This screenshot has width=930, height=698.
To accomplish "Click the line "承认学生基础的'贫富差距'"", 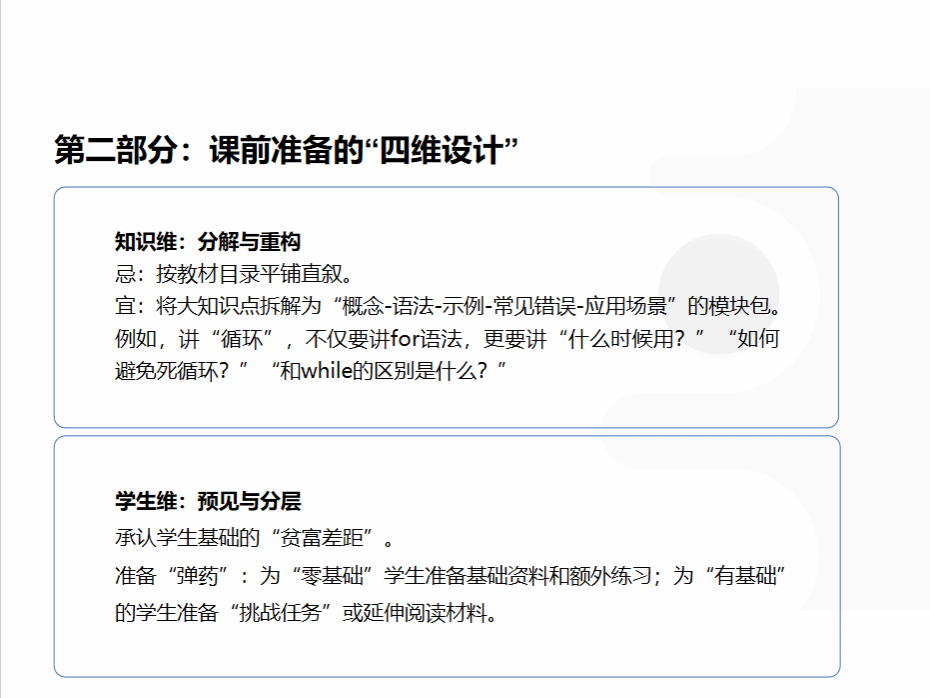I will pyautogui.click(x=255, y=539).
